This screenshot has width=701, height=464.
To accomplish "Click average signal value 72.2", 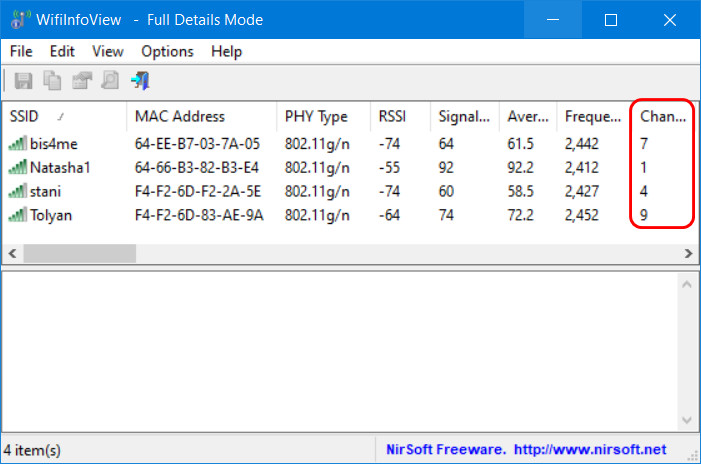I will click(520, 215).
